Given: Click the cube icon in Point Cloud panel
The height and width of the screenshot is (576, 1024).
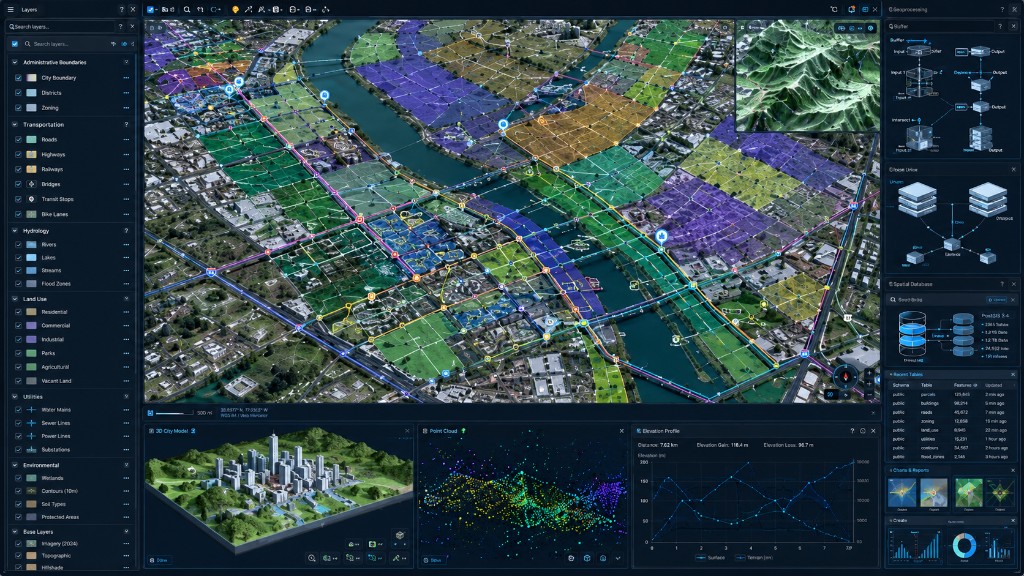Looking at the screenshot, I should click(x=586, y=558).
